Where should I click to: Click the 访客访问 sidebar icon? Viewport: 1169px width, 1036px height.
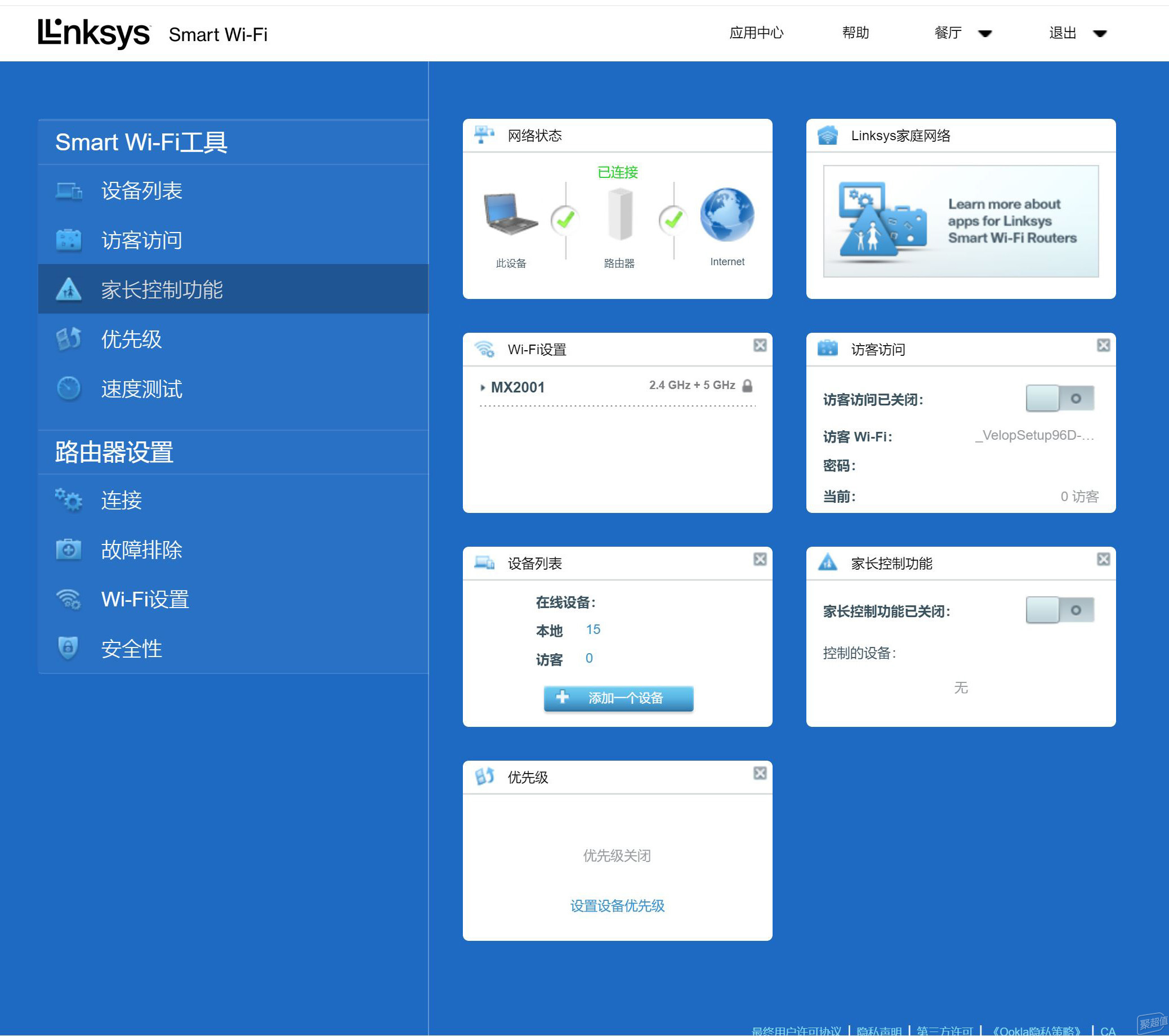coord(69,240)
